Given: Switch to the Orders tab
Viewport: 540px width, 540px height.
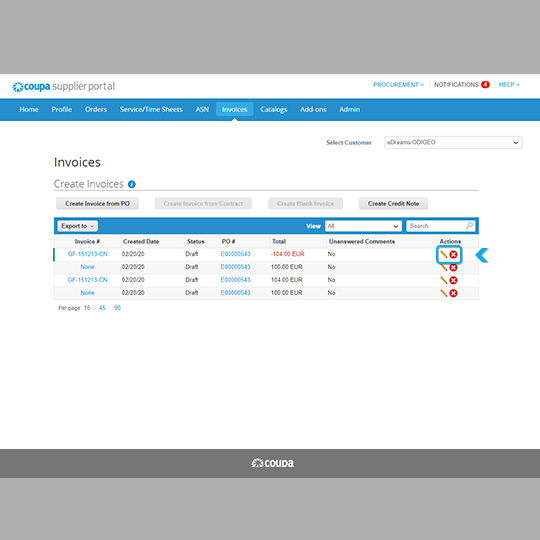Looking at the screenshot, I should click(x=96, y=110).
